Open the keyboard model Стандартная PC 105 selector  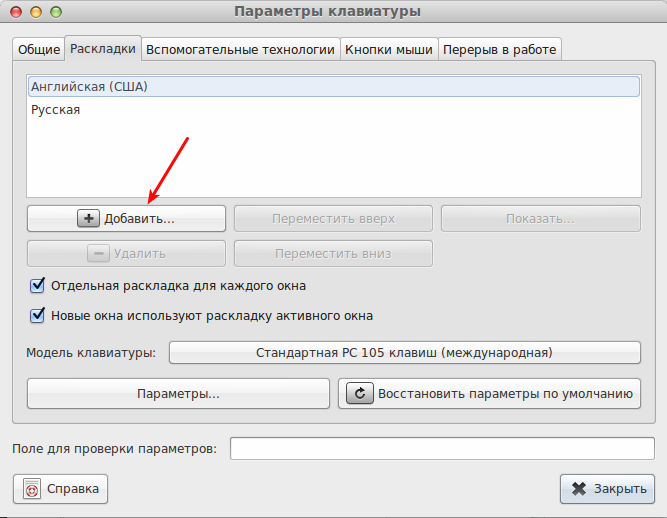(405, 353)
